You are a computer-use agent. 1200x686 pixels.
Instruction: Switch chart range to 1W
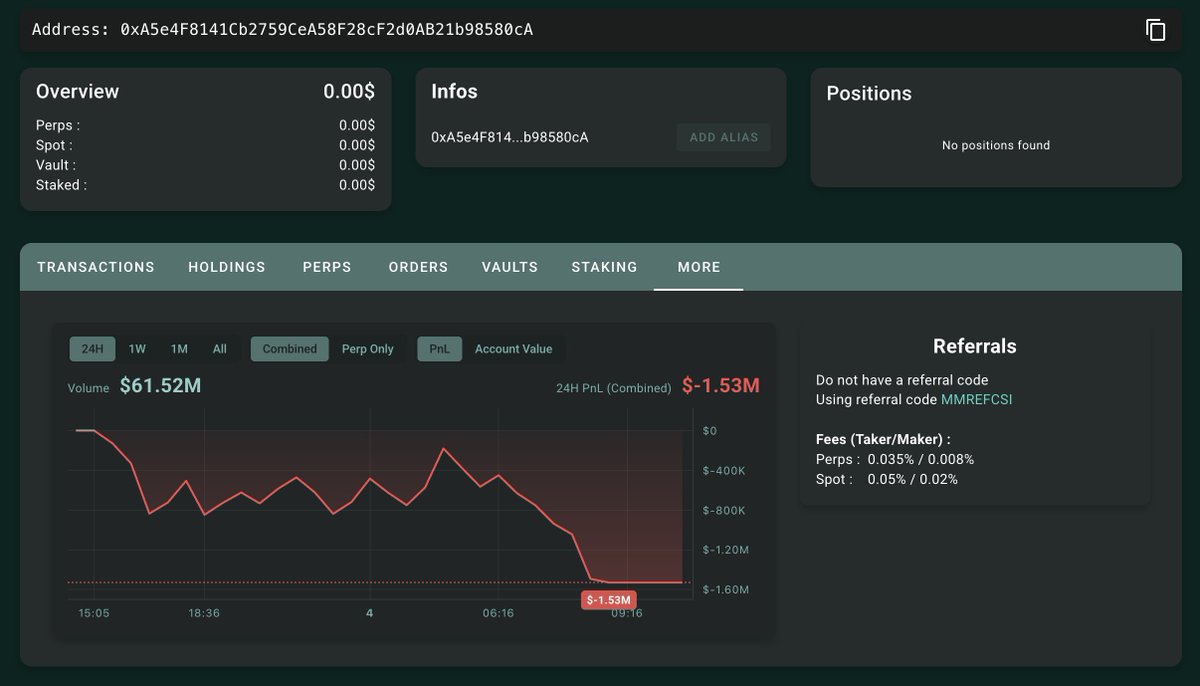[137, 349]
